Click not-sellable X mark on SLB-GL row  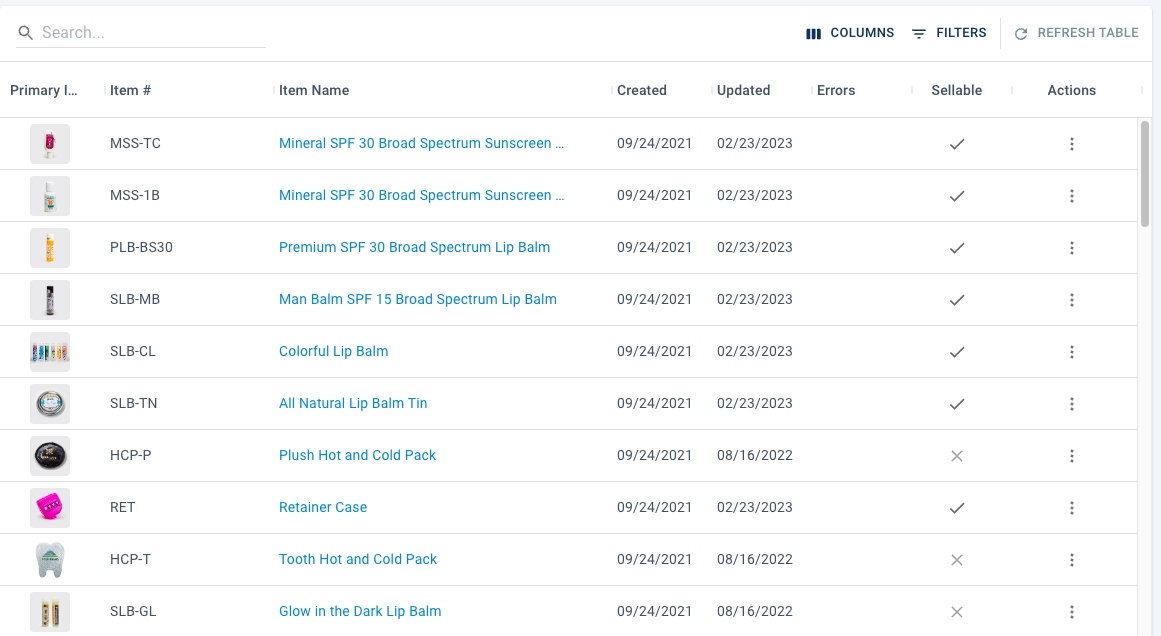point(956,612)
